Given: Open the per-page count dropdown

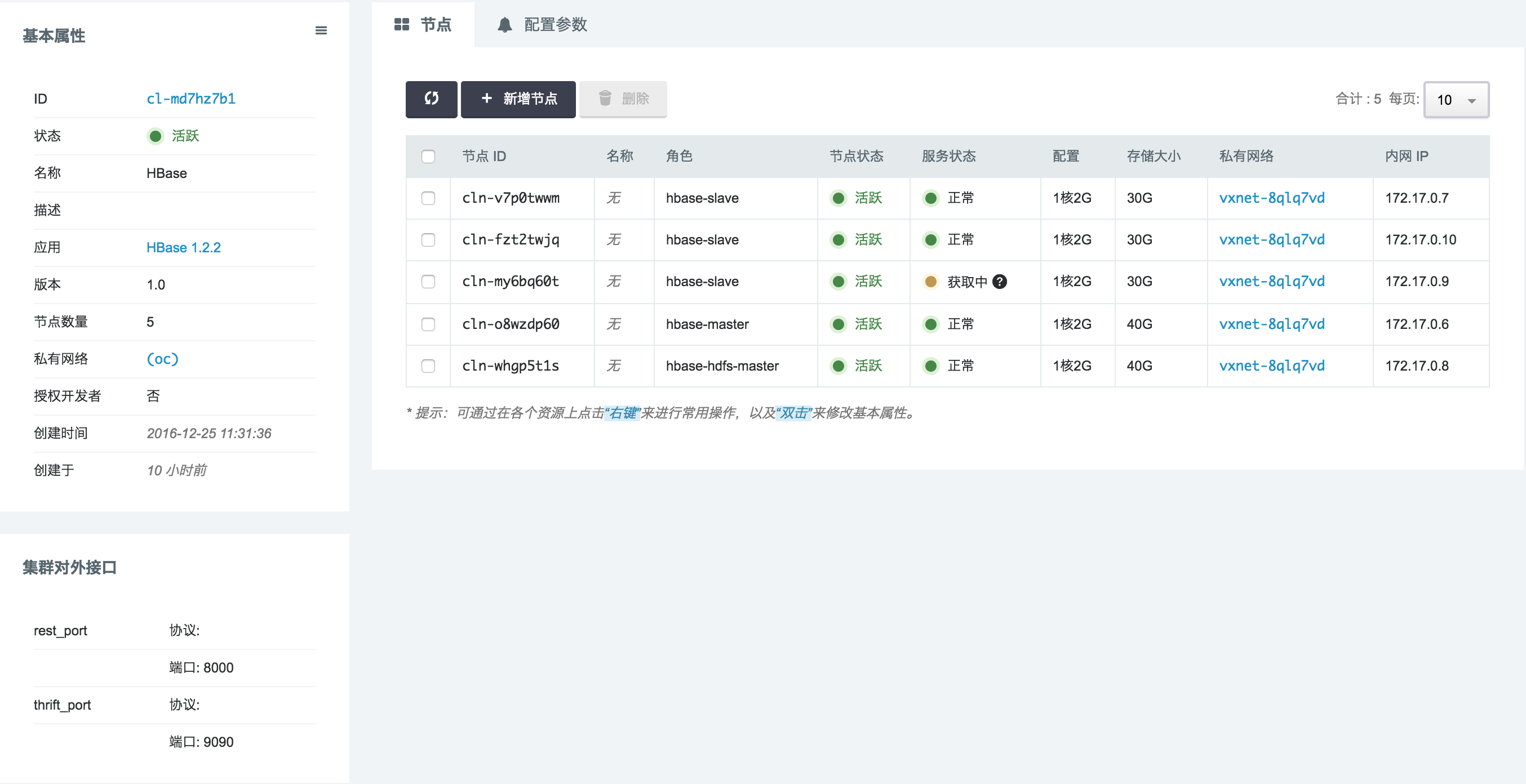Looking at the screenshot, I should coord(1456,100).
